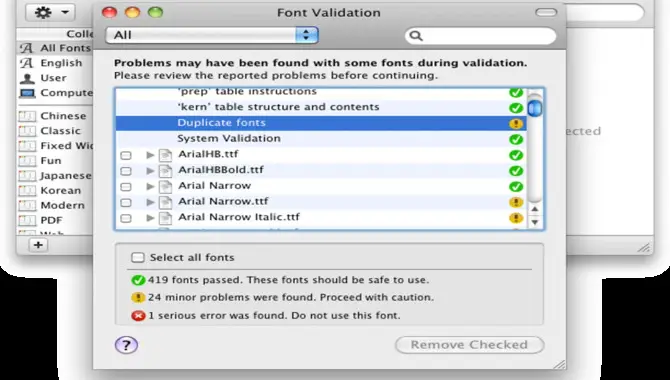This screenshot has width=670, height=380.
Task: Click the Remove Checked button
Action: point(470,345)
